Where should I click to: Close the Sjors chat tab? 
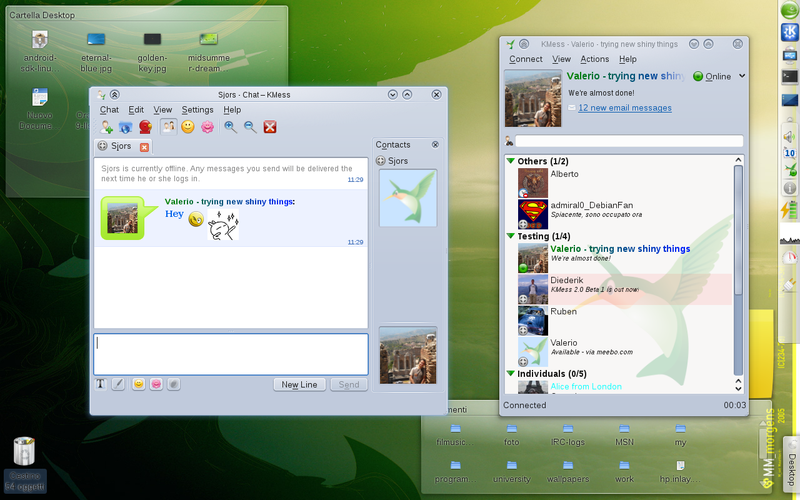[144, 147]
